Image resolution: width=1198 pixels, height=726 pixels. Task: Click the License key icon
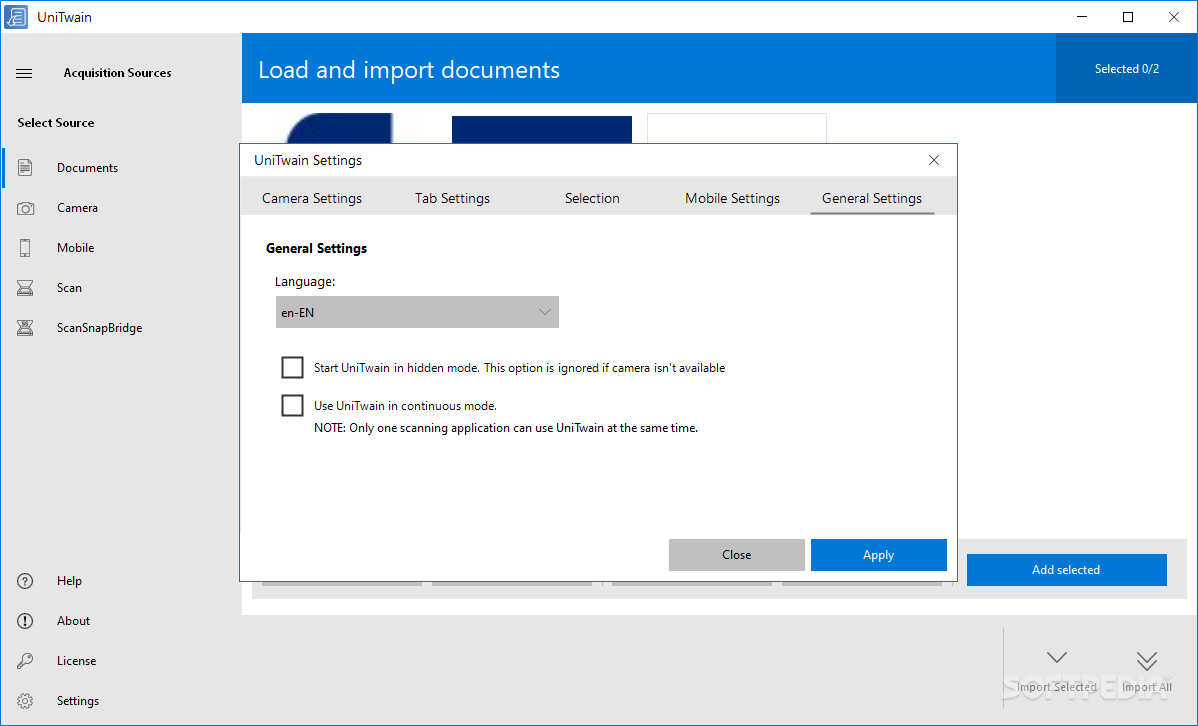click(x=25, y=660)
